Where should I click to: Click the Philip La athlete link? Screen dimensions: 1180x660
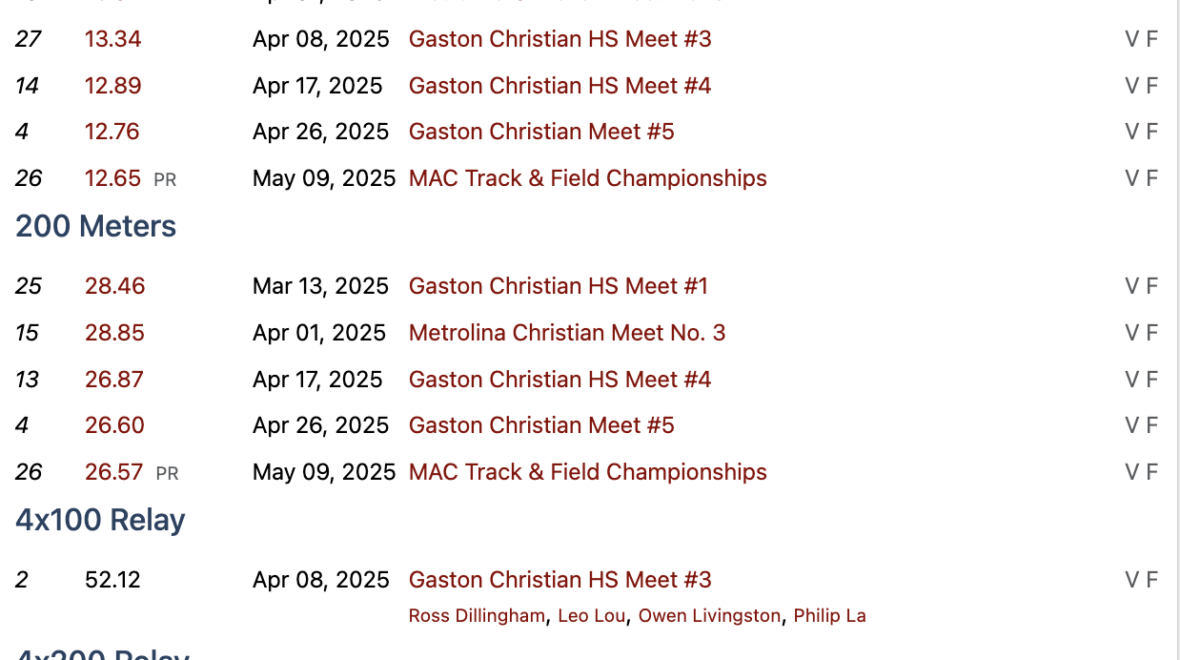[x=829, y=616]
